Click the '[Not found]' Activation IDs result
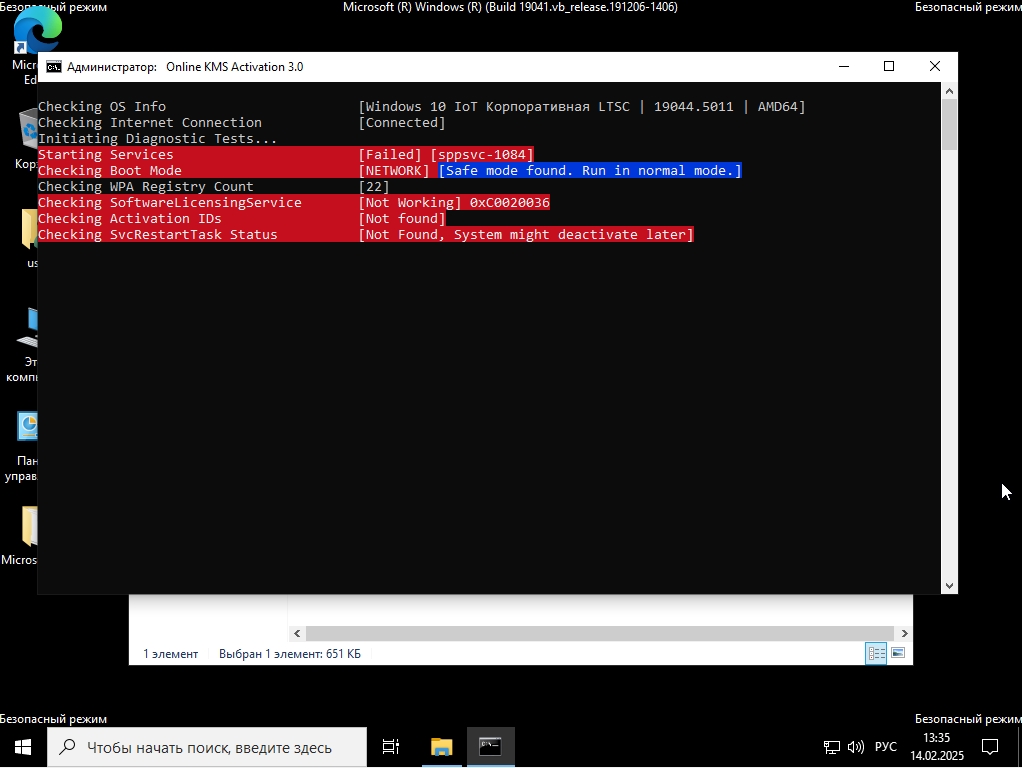The image size is (1022, 768). pyautogui.click(x=402, y=218)
